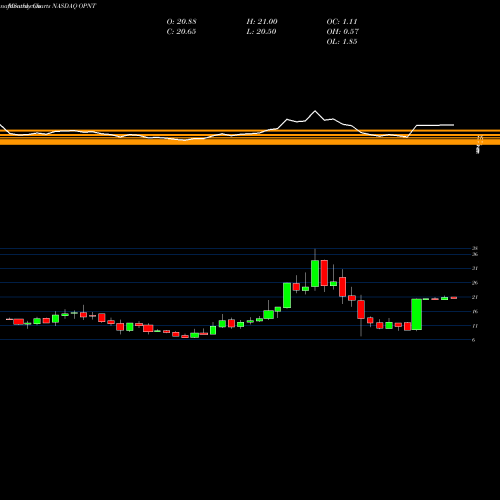The height and width of the screenshot is (500, 500).
Task: Click the last red candle on the chart
Action: 454,298
